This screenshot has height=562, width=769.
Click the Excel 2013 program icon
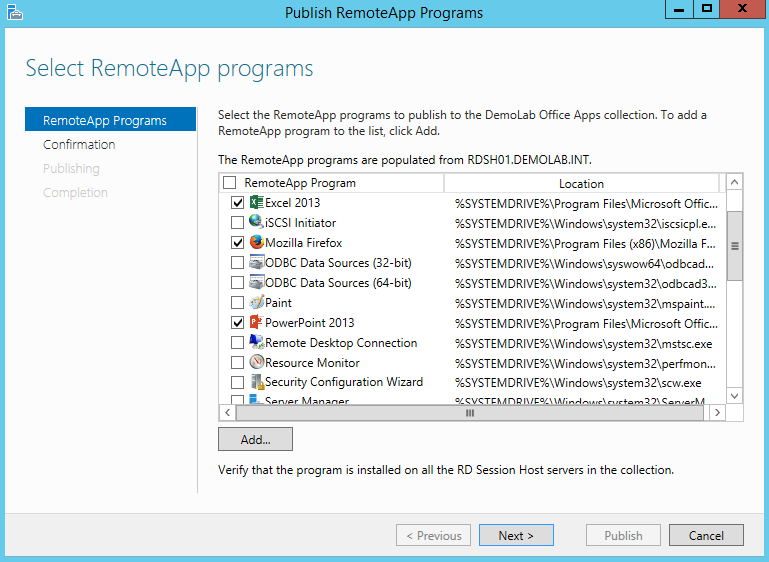[x=256, y=203]
